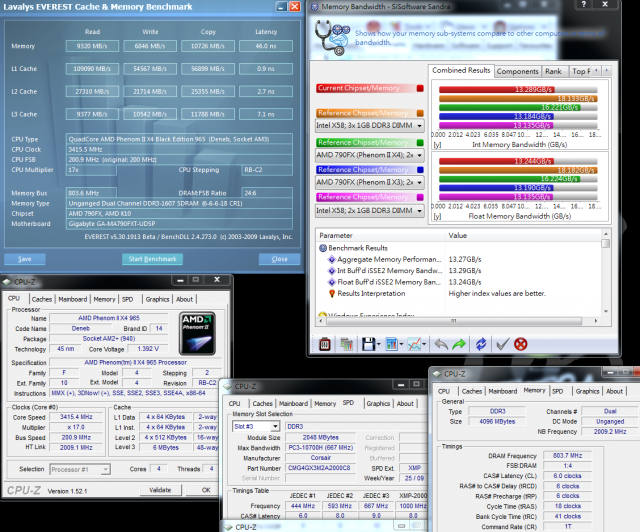
Task: Open About tab in CPU-Z processor window
Action: (184, 299)
